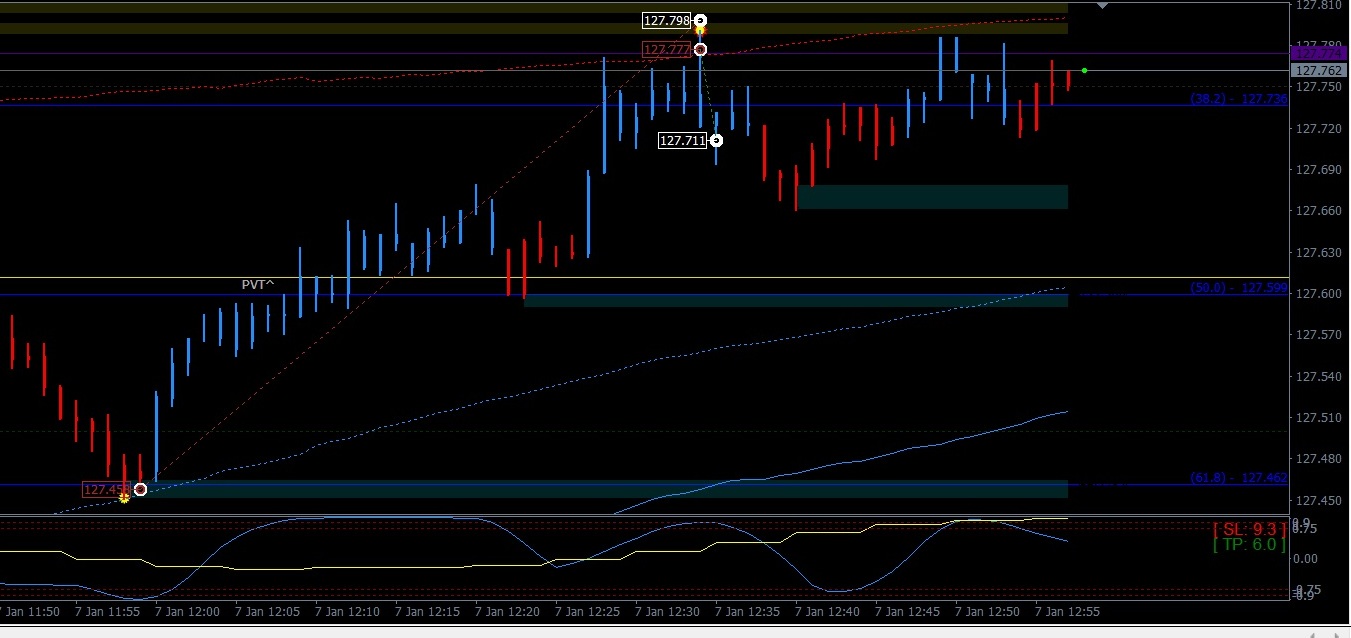Click the 127.711 price label
This screenshot has width=1351, height=638.
point(683,141)
